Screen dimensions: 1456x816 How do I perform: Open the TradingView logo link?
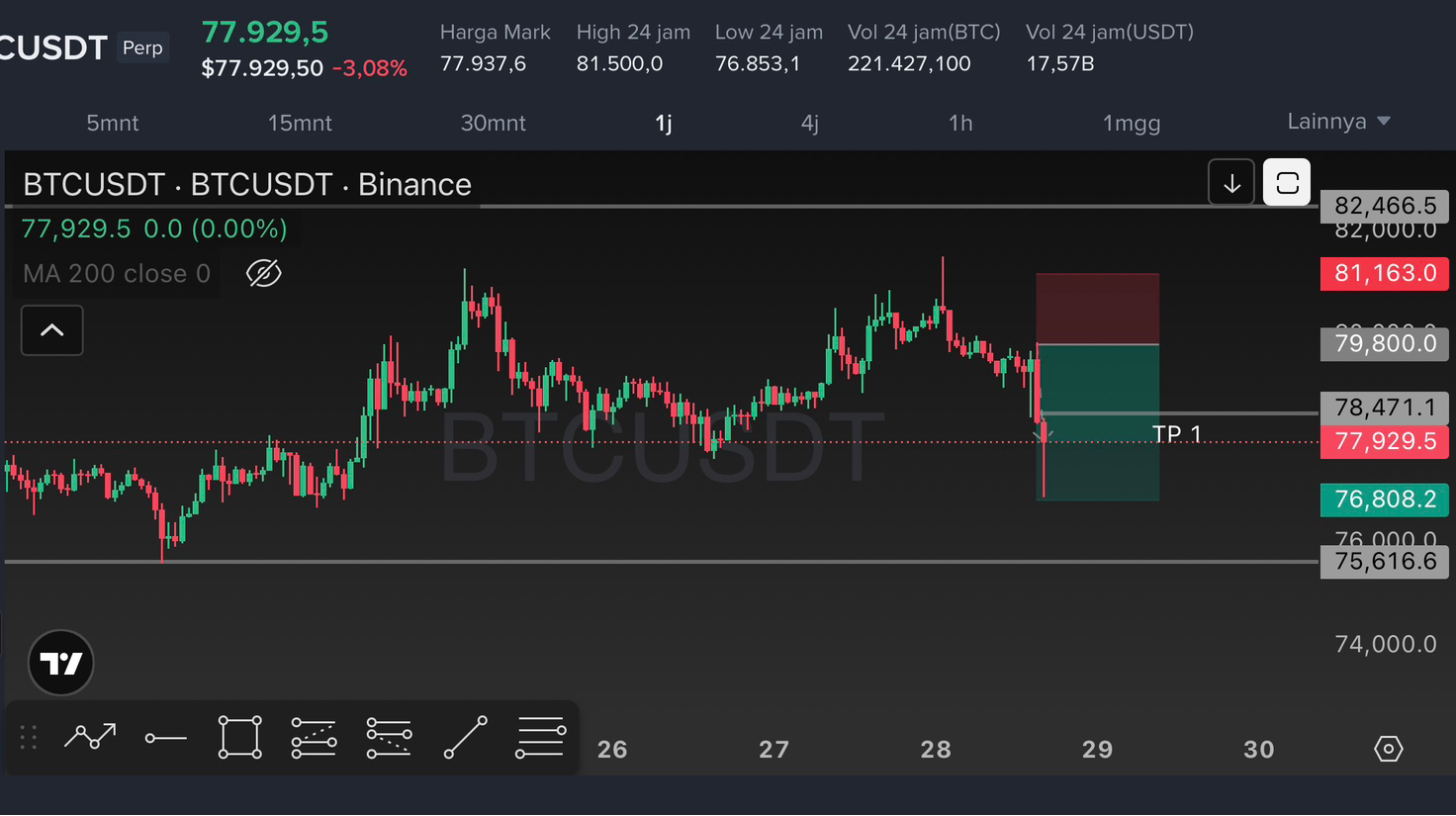[x=61, y=663]
